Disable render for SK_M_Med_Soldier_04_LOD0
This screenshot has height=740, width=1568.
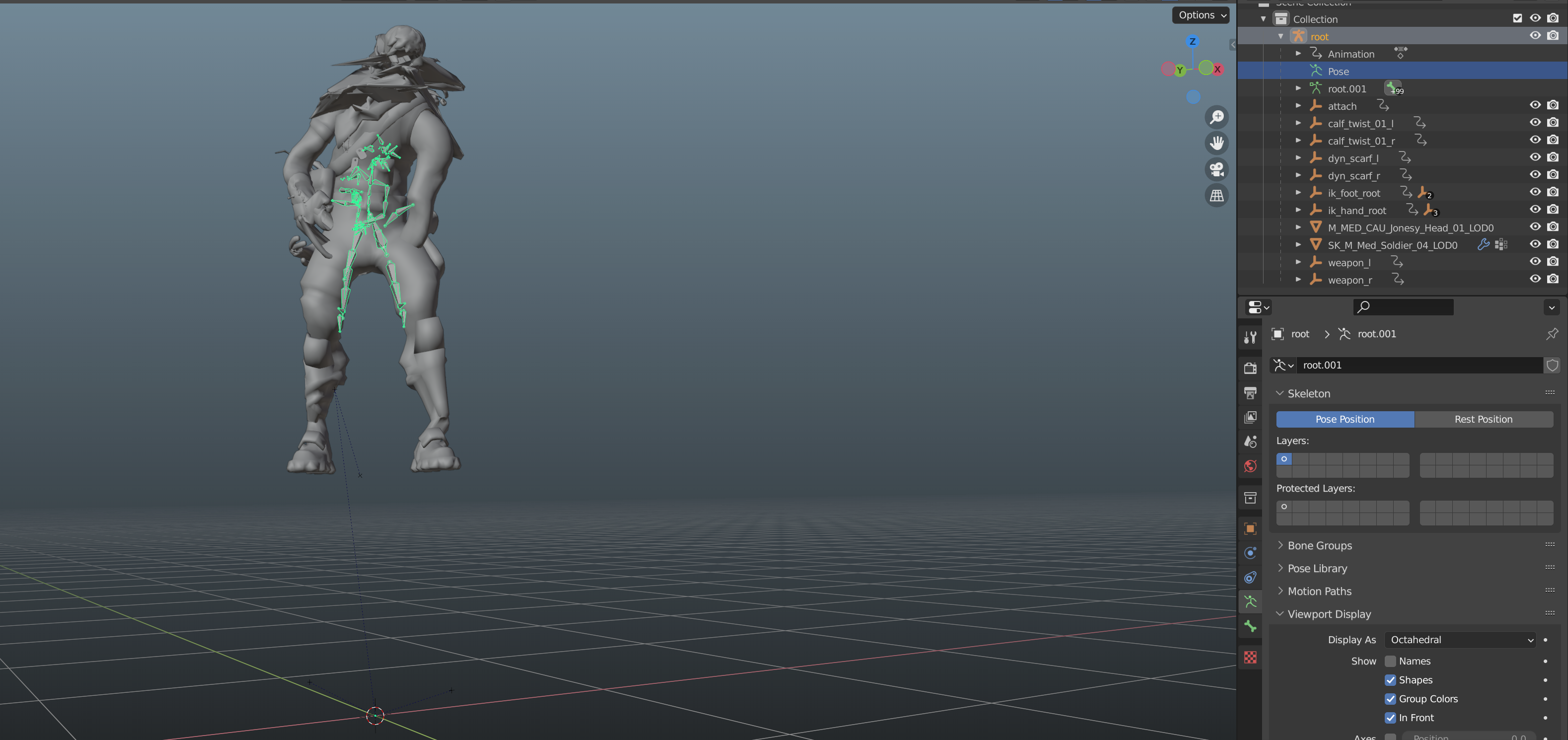coord(1553,244)
